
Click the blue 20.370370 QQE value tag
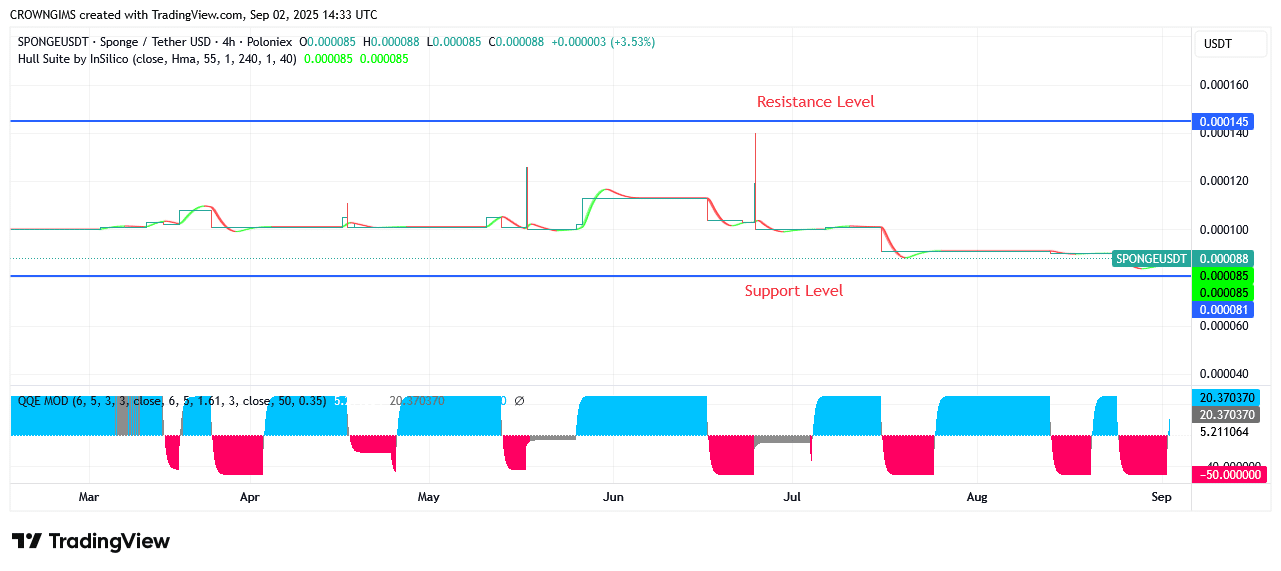[x=1226, y=397]
